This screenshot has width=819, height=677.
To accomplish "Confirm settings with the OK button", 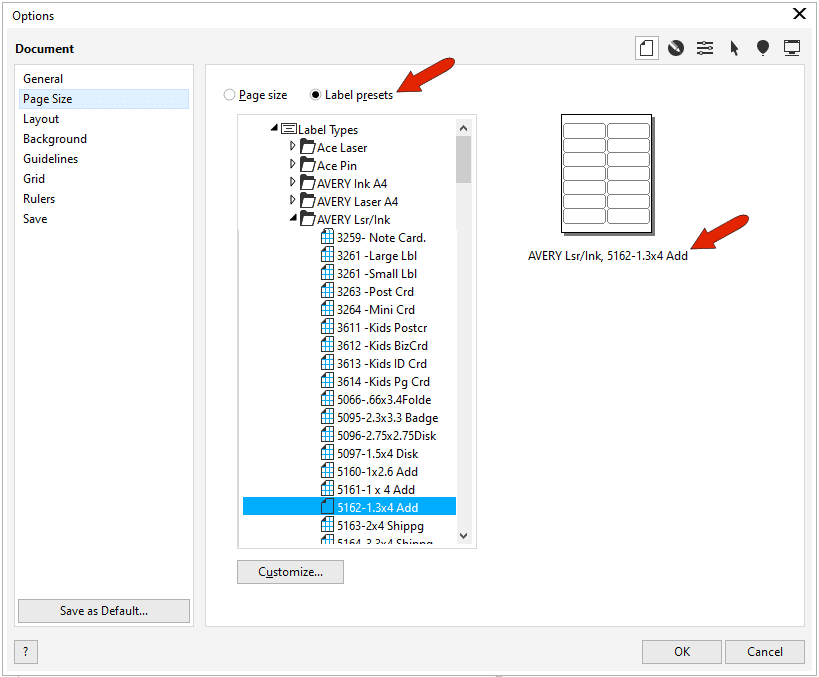I will click(x=681, y=651).
